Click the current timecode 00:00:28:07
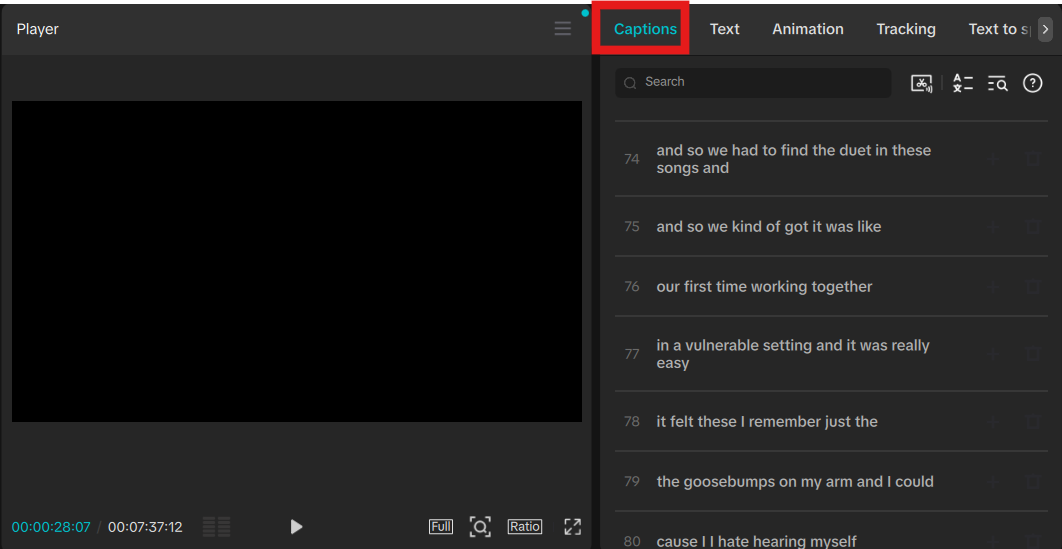 coord(51,527)
